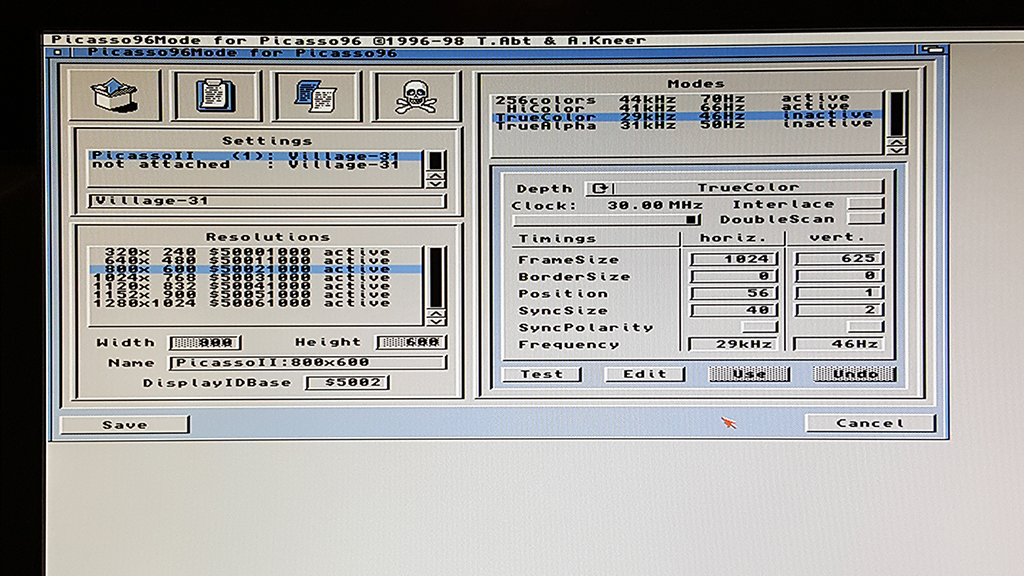The height and width of the screenshot is (576, 1024).
Task: Click horizontal FrameSize field 1024
Action: 734,259
